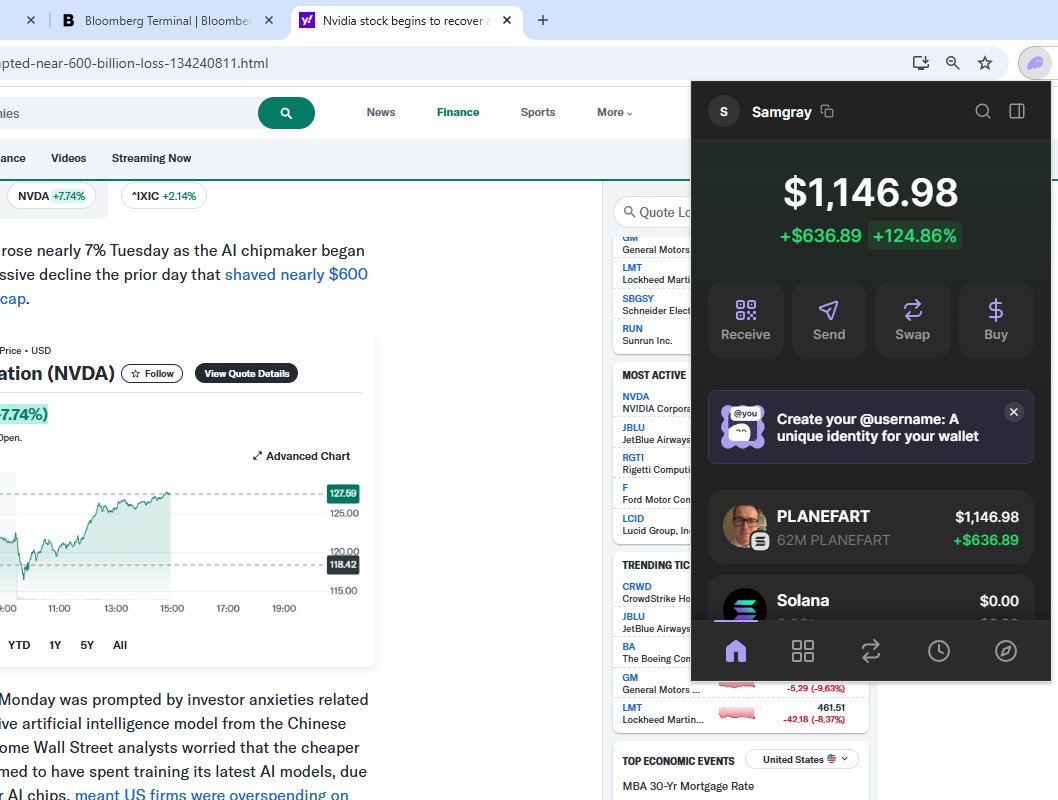The height and width of the screenshot is (800, 1058).
Task: Click the 'meant US firms were overspending' link
Action: click(x=212, y=795)
